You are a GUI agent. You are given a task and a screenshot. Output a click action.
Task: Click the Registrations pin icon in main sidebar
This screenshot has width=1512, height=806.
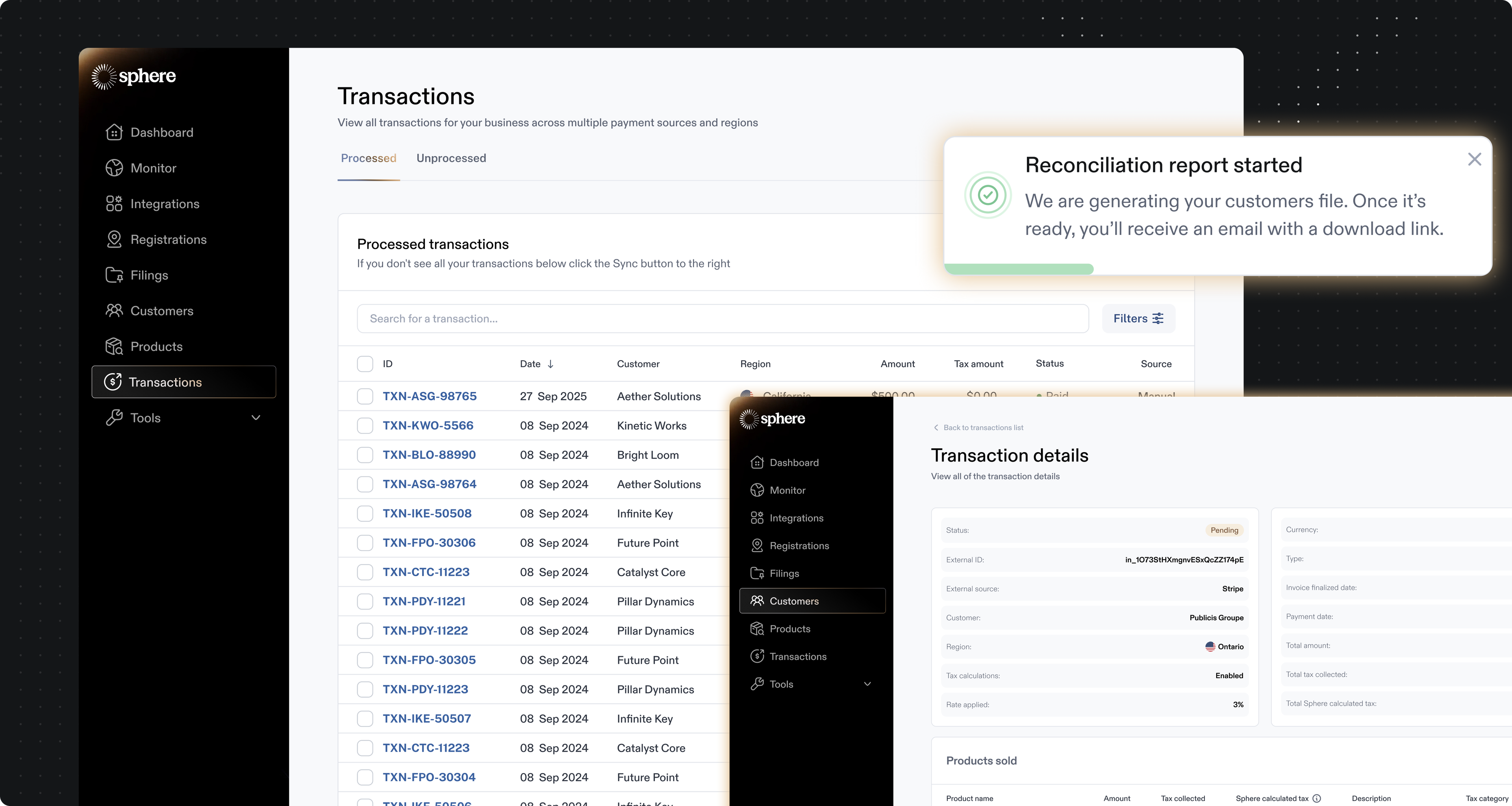tap(114, 239)
